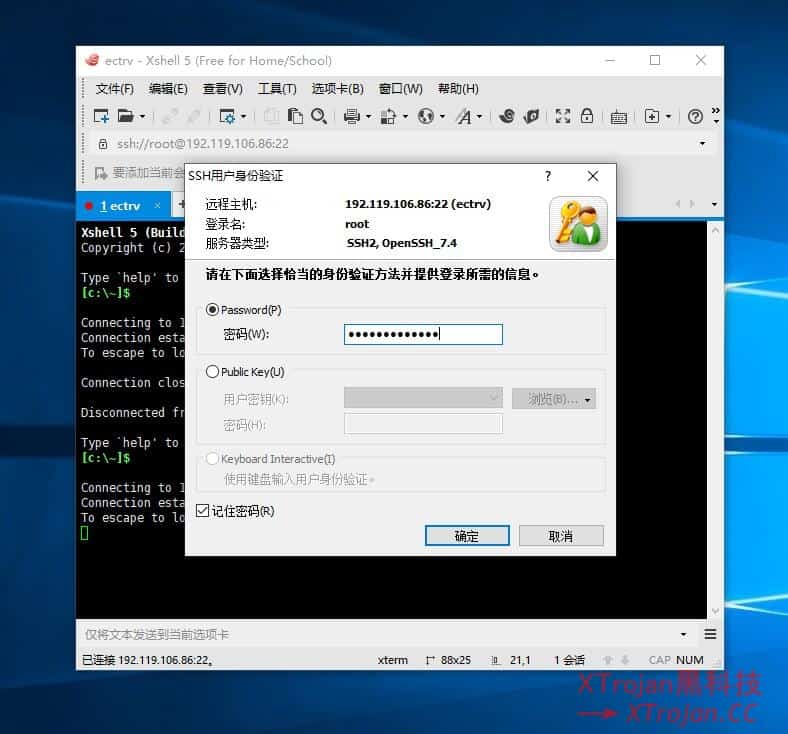Open the 帮助(H) menu

458,89
